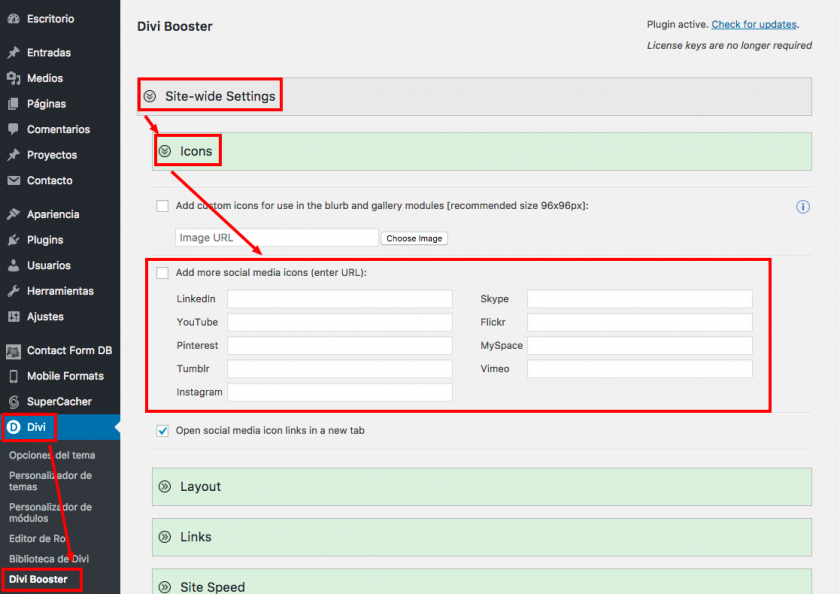The height and width of the screenshot is (594, 840).
Task: Click the Flickr URL field
Action: click(640, 322)
